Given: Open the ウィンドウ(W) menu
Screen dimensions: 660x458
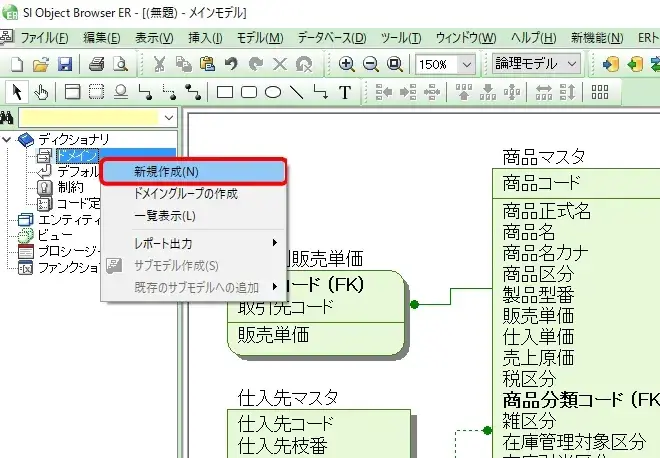Looking at the screenshot, I should (466, 38).
